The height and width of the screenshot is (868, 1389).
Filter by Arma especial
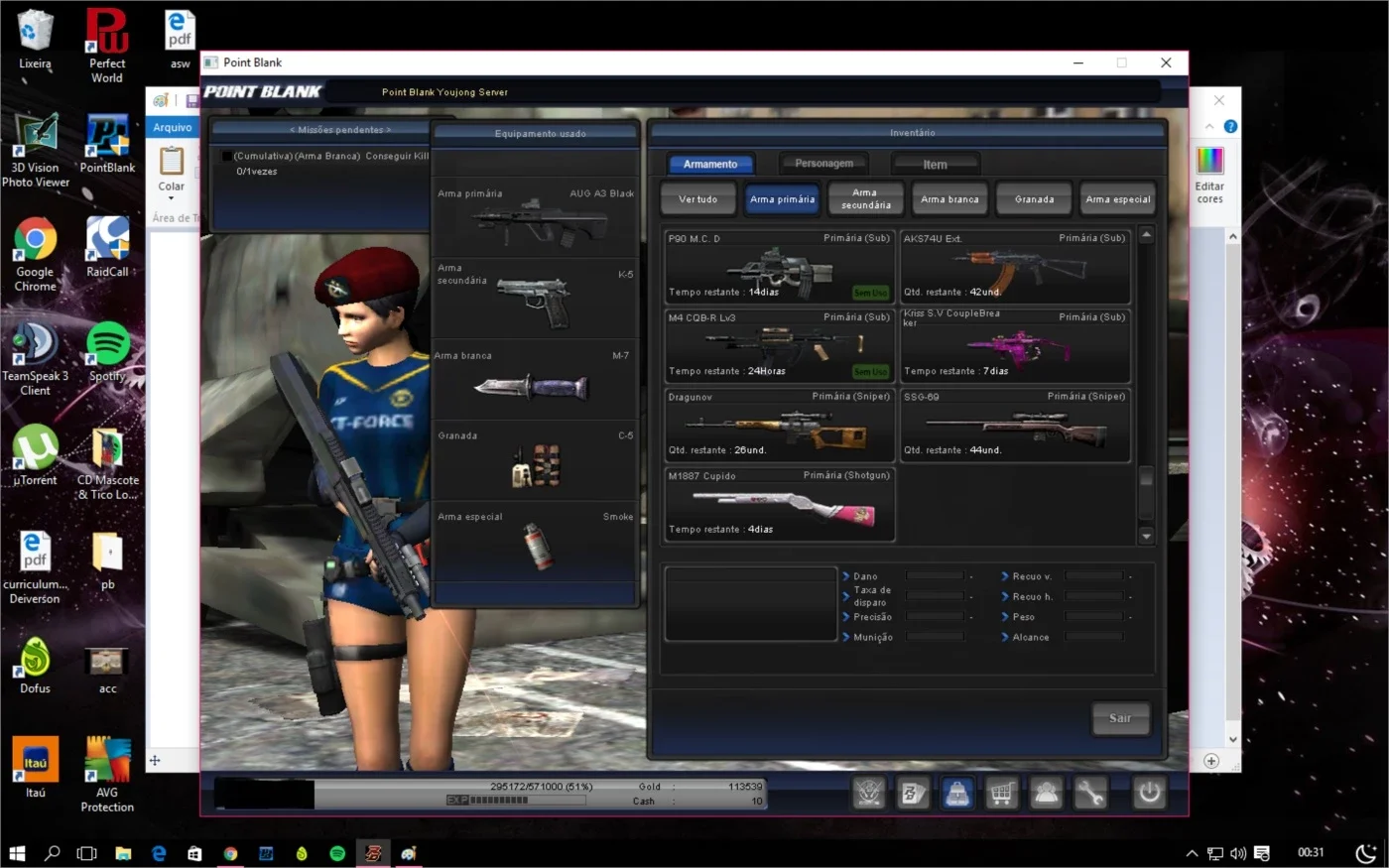pos(1118,199)
